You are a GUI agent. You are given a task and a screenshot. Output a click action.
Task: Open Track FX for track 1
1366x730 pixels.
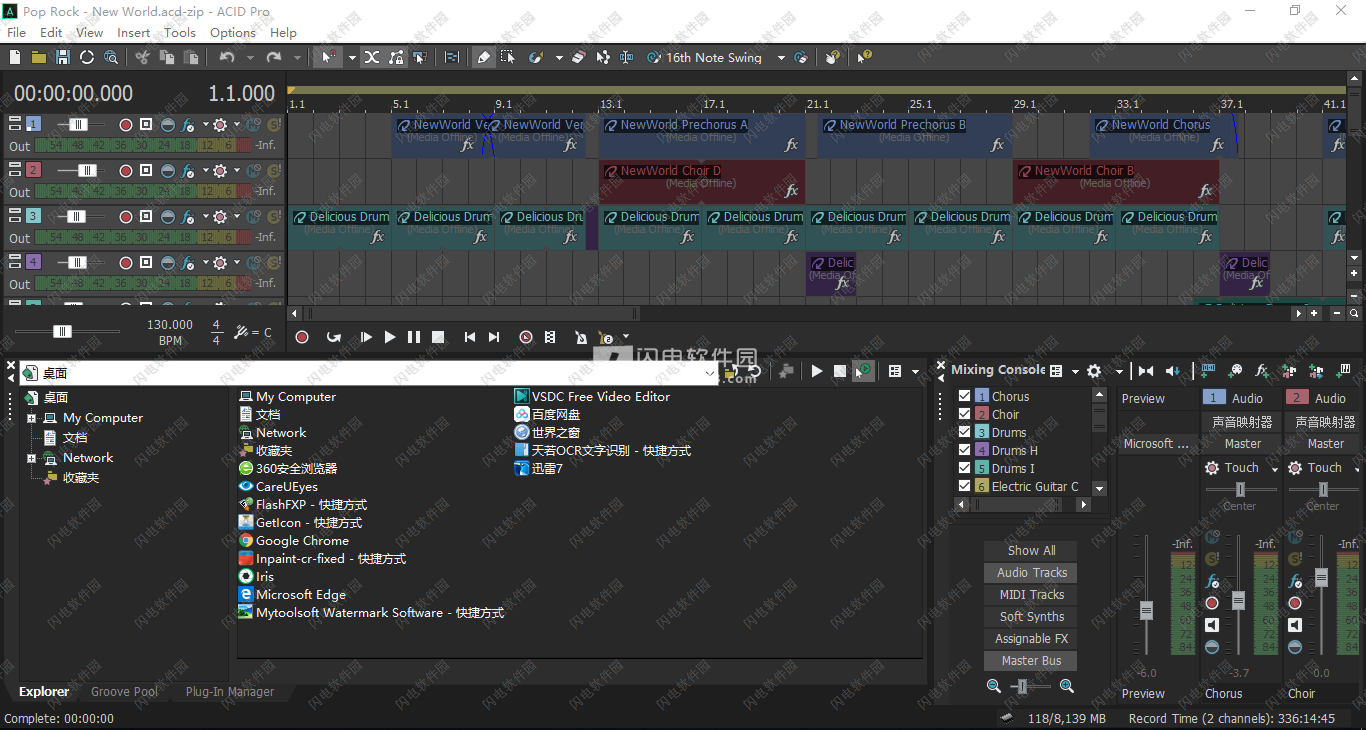click(187, 125)
